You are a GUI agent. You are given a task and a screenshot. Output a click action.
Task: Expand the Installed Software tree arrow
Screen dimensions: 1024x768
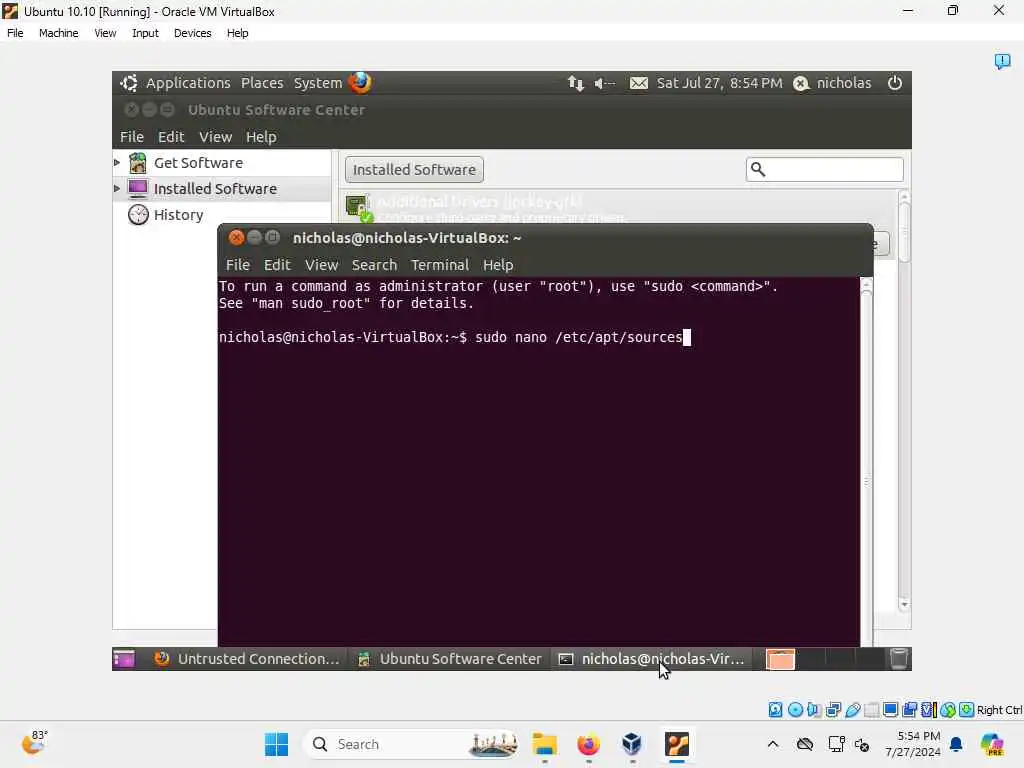click(117, 189)
